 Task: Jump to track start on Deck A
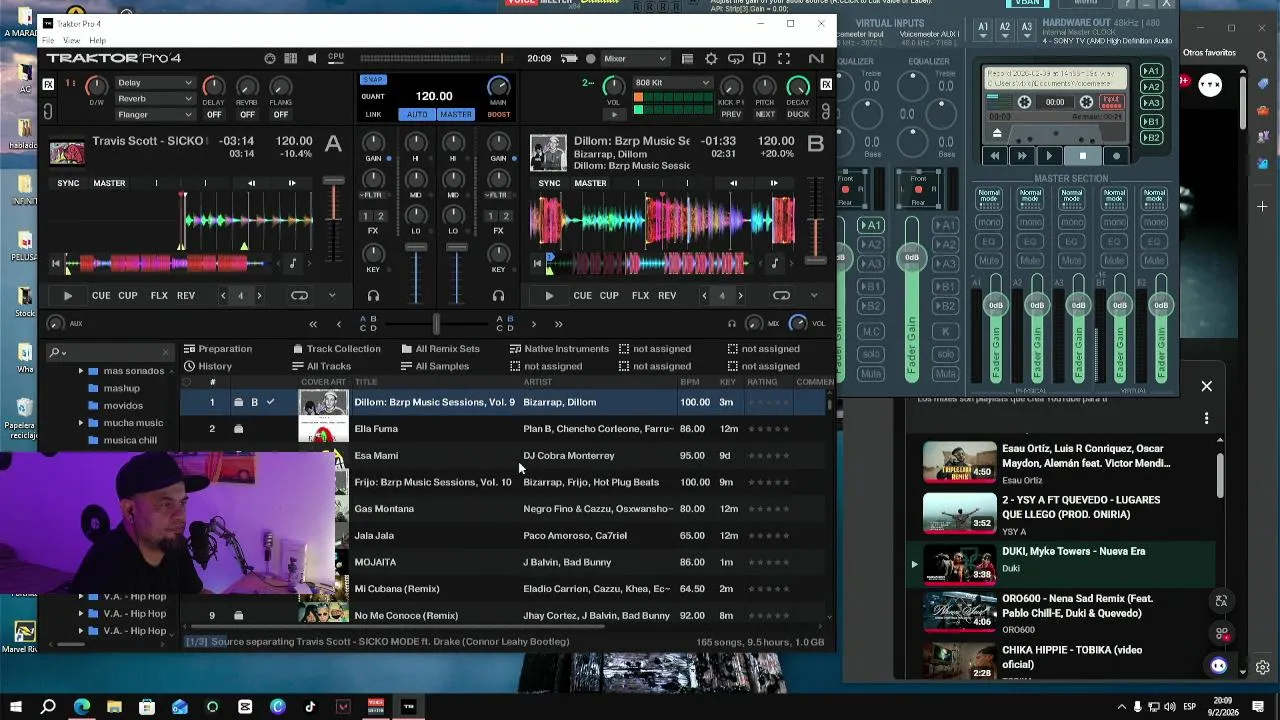coord(56,264)
